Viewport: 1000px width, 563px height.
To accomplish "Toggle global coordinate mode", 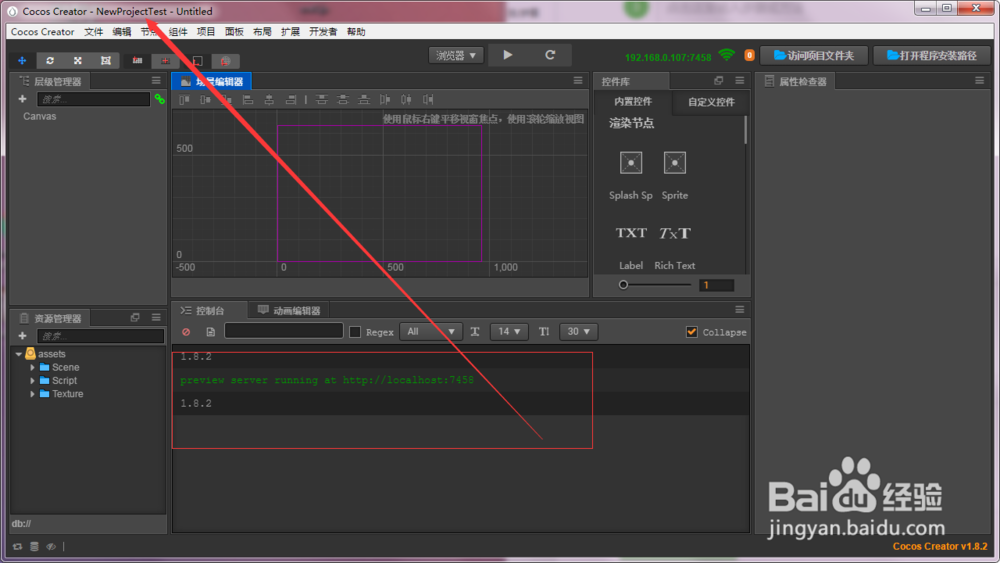I will click(x=225, y=61).
